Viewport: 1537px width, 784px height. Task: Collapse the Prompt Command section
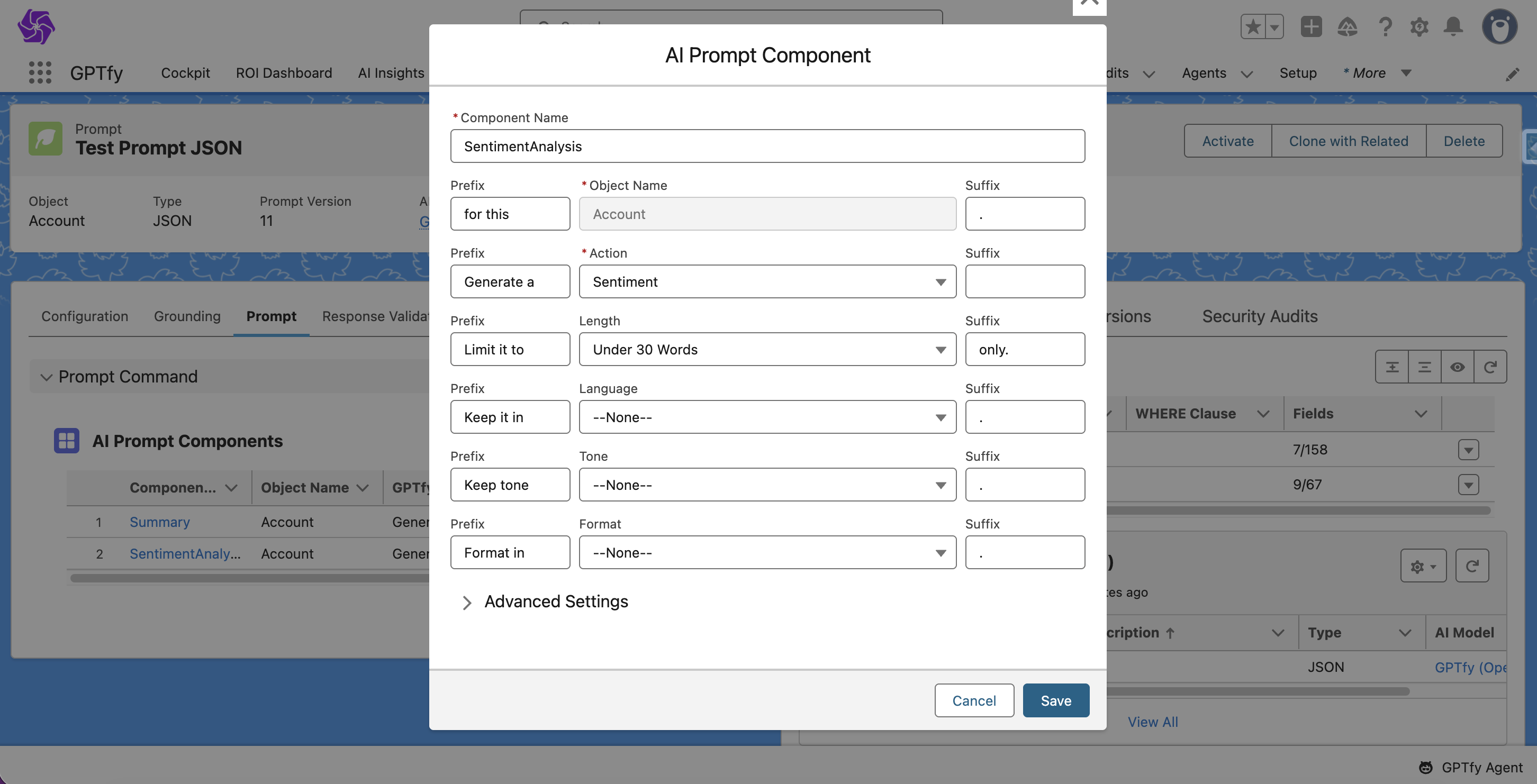(x=47, y=377)
